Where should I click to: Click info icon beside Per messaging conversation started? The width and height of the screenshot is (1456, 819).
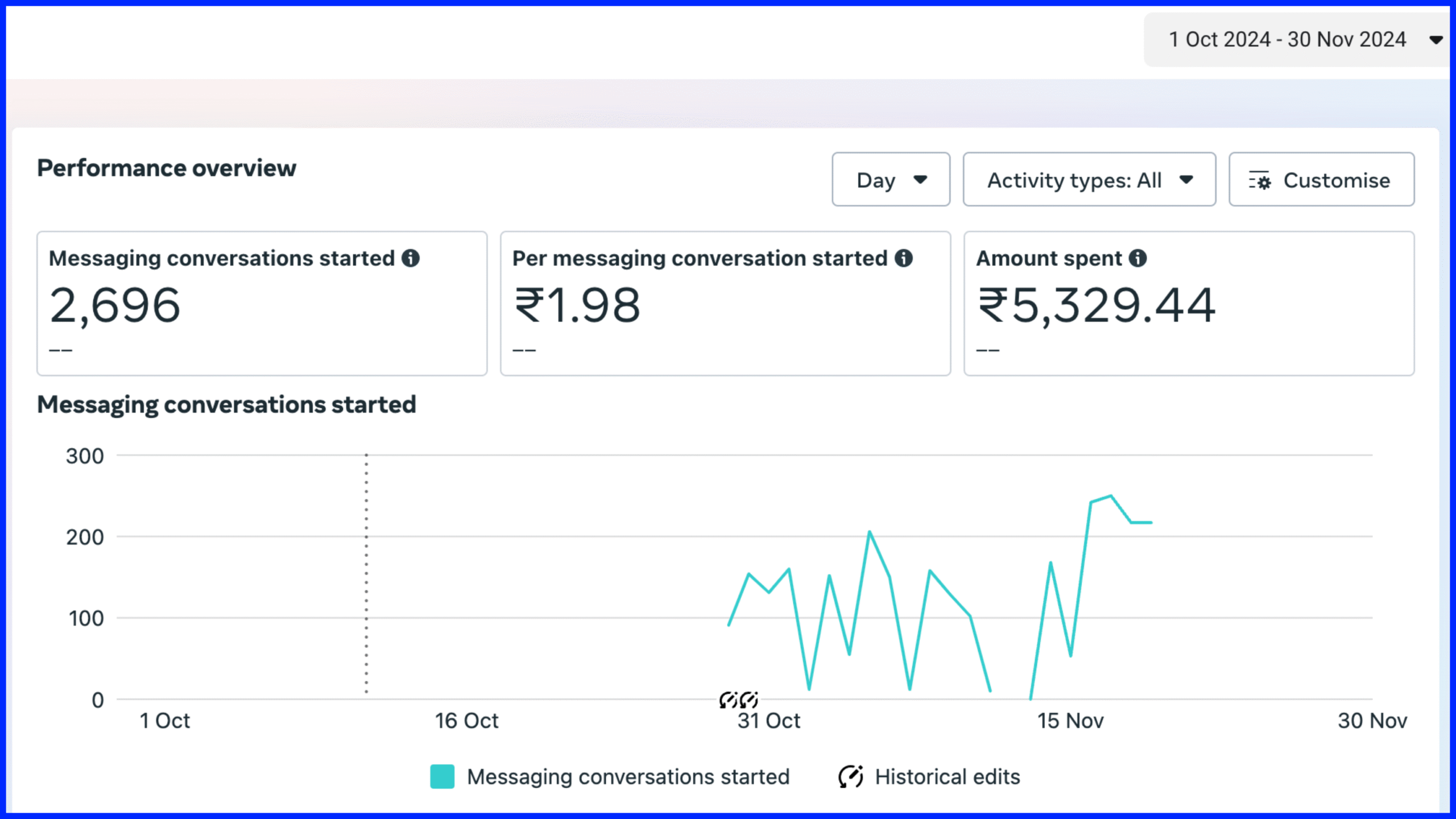point(903,258)
